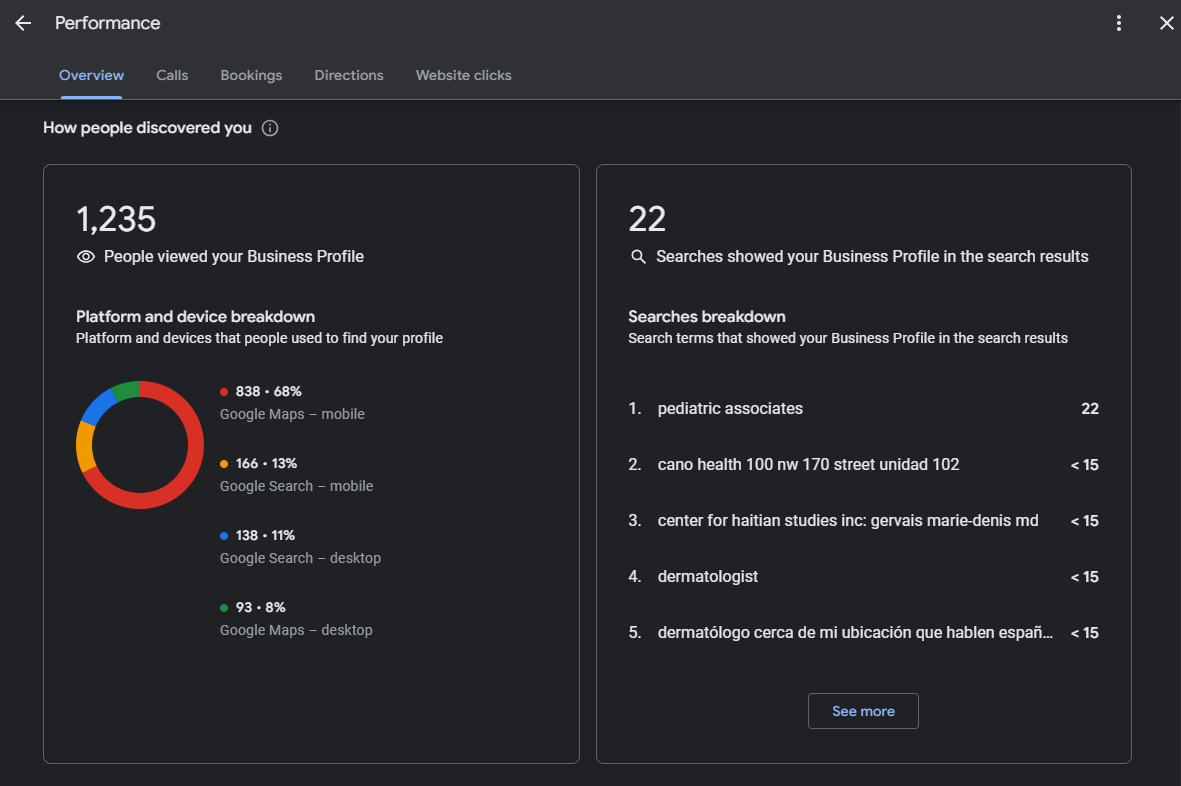Click the green Google Maps desktop legend dot

coord(224,608)
